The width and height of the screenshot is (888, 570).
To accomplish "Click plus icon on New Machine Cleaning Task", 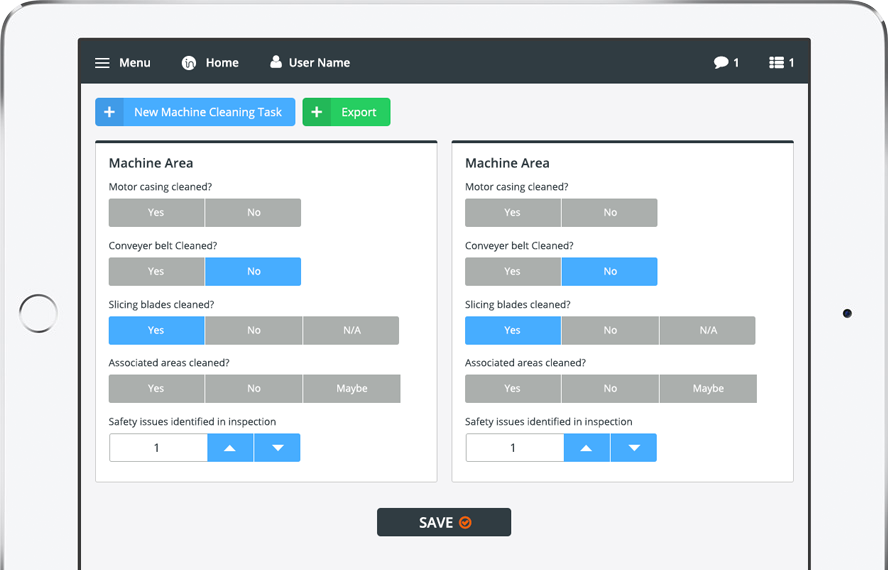I will click(109, 112).
